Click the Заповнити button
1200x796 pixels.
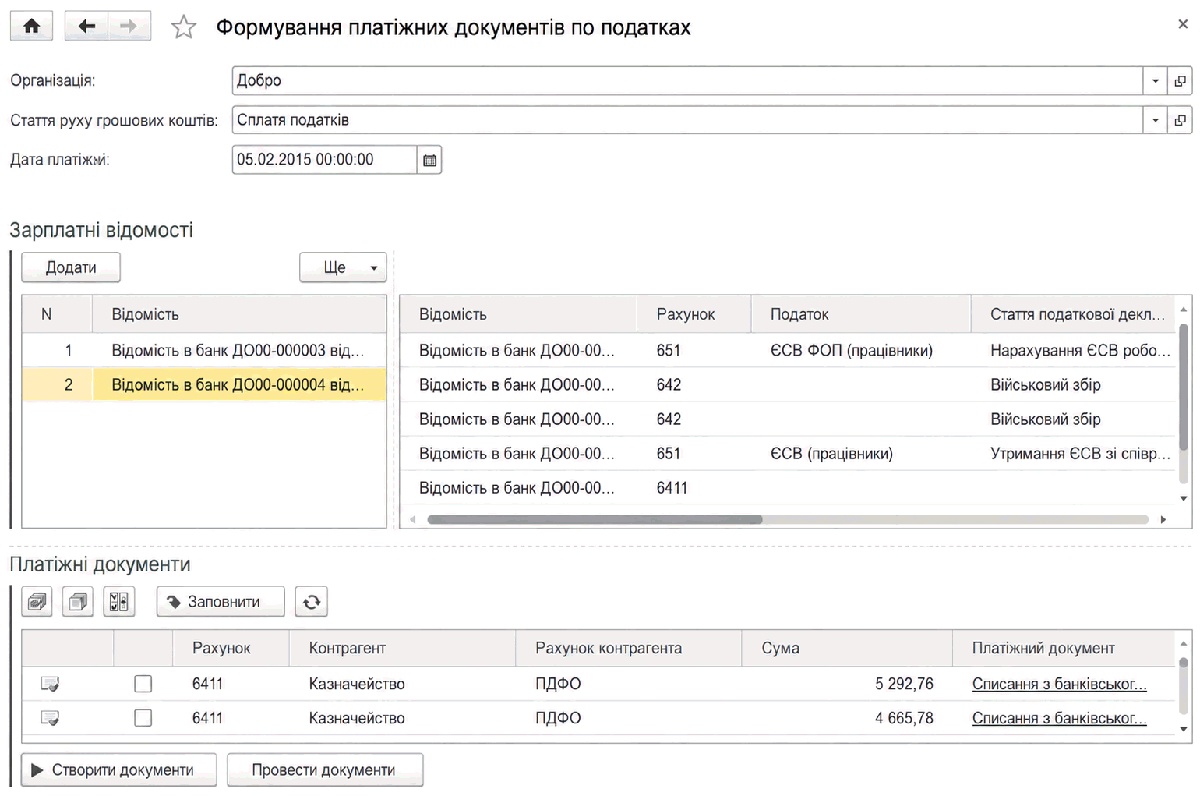coord(221,602)
